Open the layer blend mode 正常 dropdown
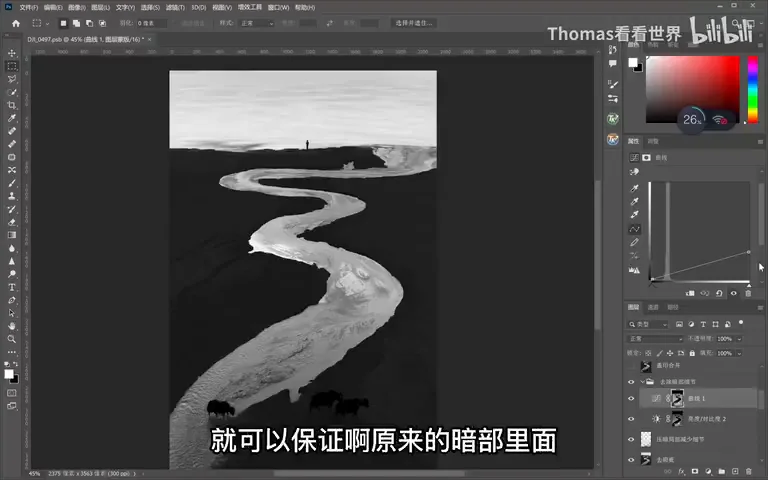Image resolution: width=768 pixels, height=480 pixels. coord(655,338)
